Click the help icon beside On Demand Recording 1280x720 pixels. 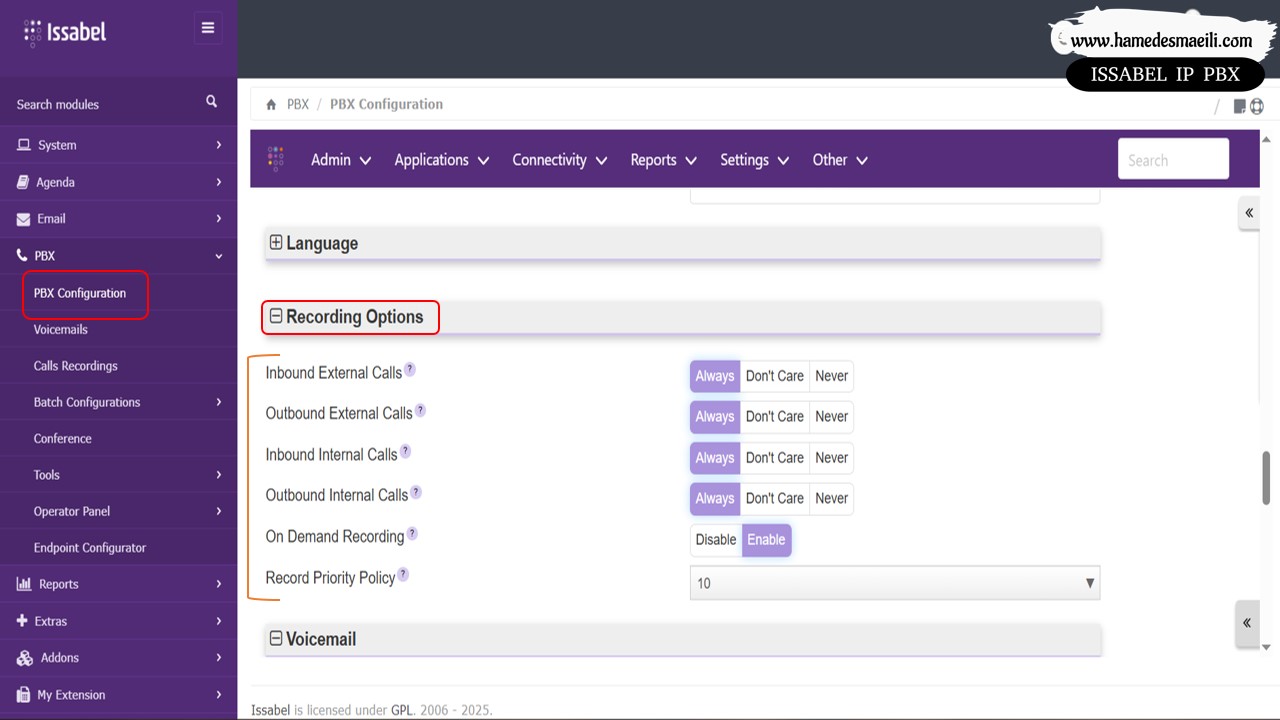coord(412,534)
